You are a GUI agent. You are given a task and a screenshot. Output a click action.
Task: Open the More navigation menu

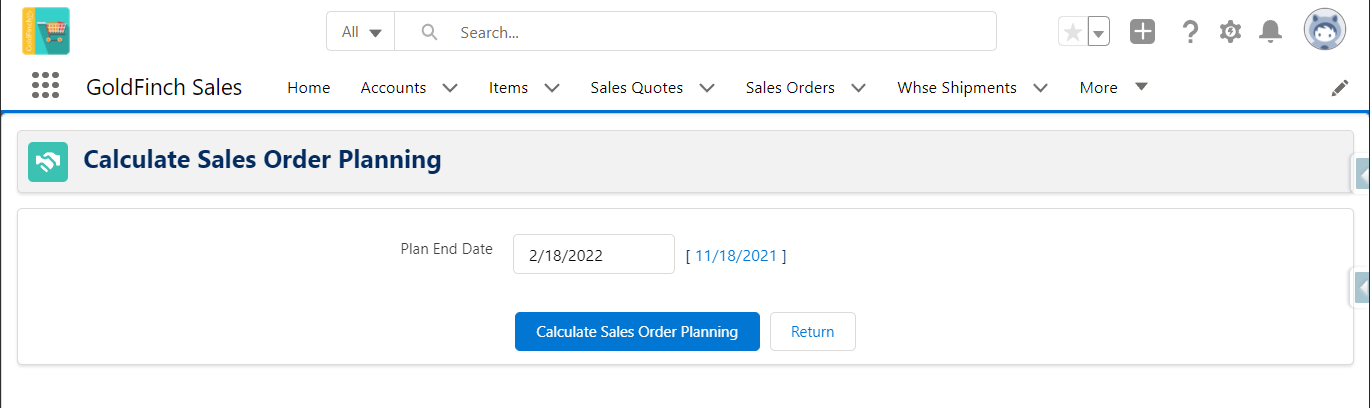[x=1113, y=88]
